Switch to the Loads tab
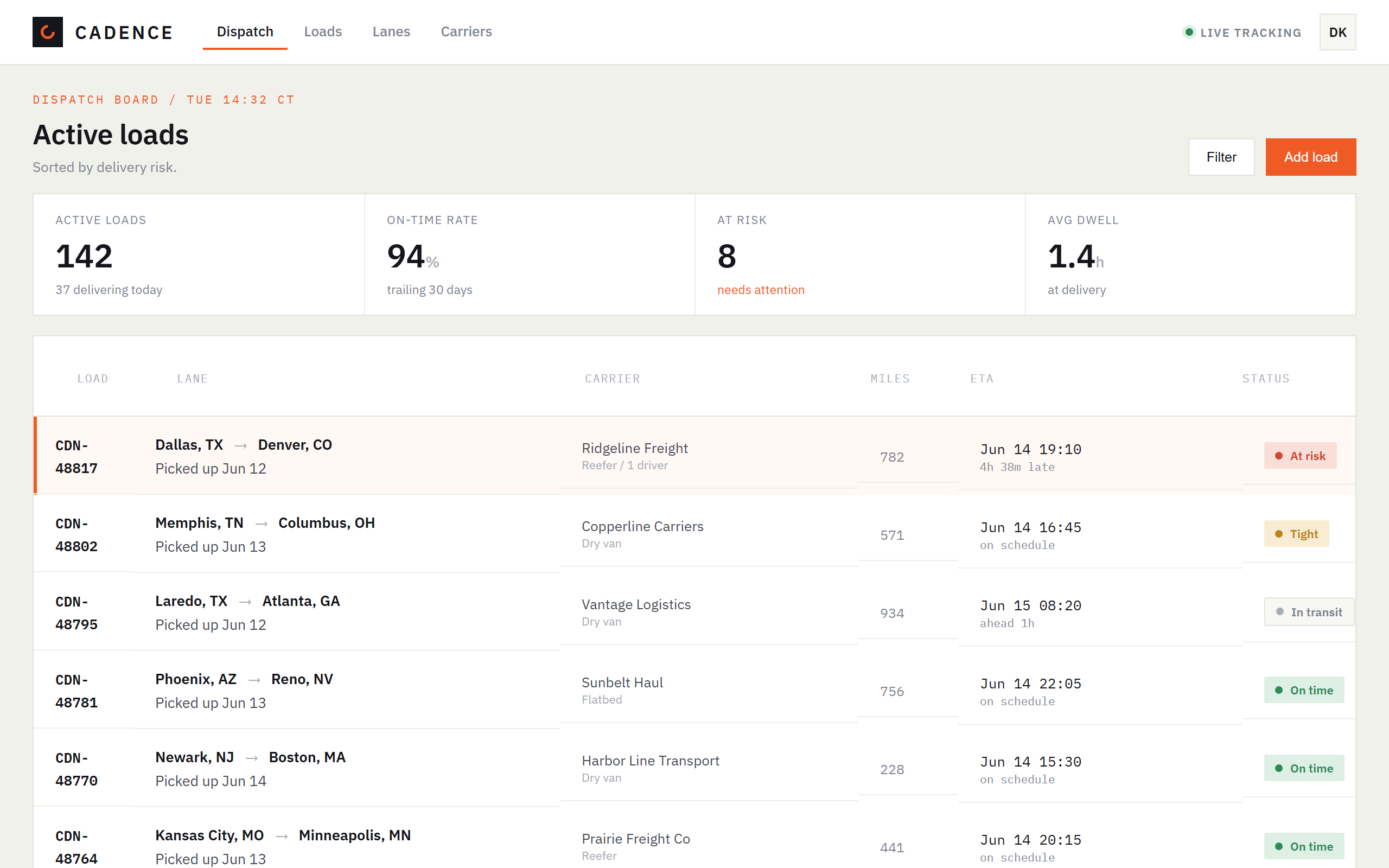 point(323,31)
